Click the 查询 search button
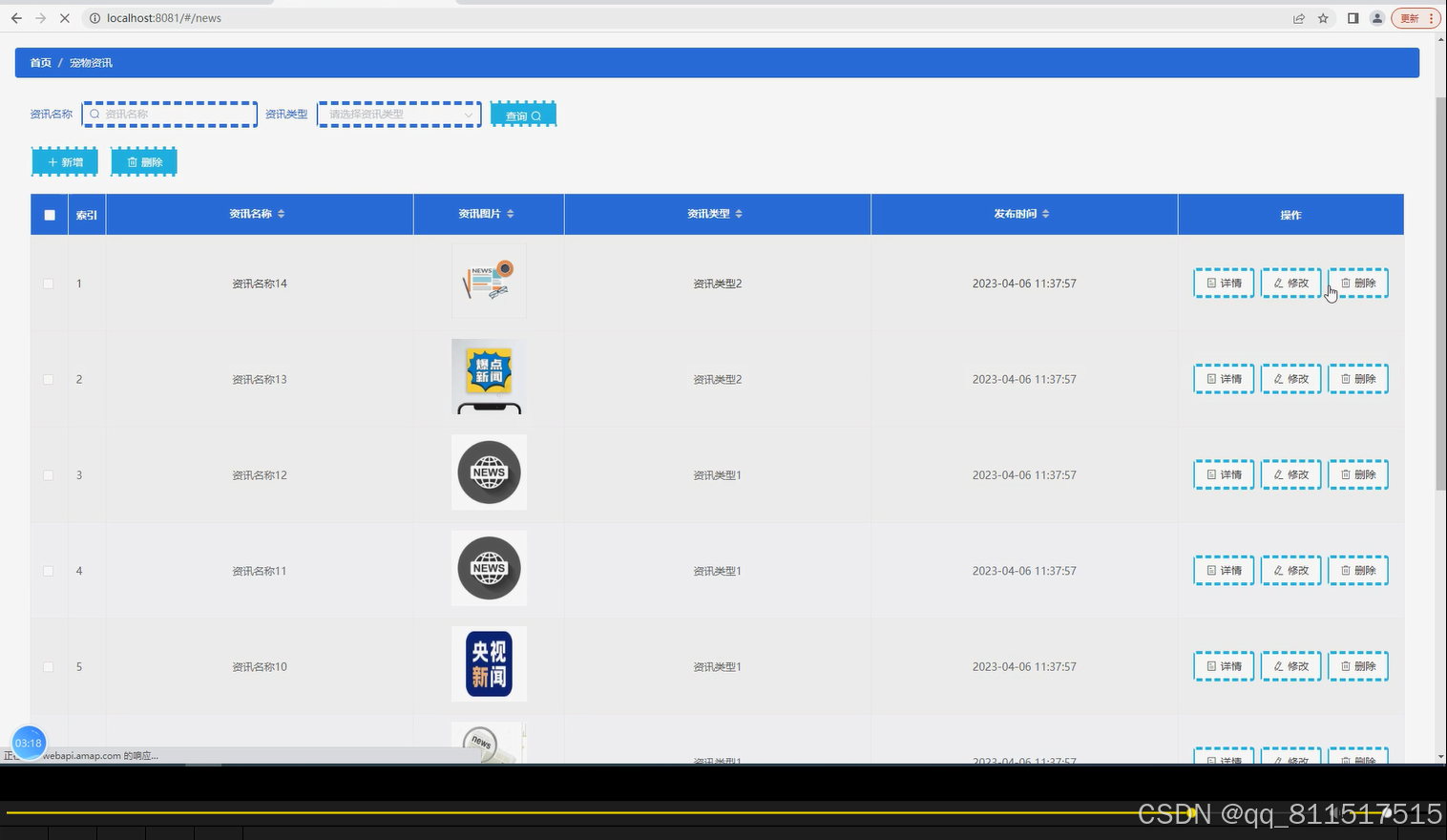 tap(523, 115)
